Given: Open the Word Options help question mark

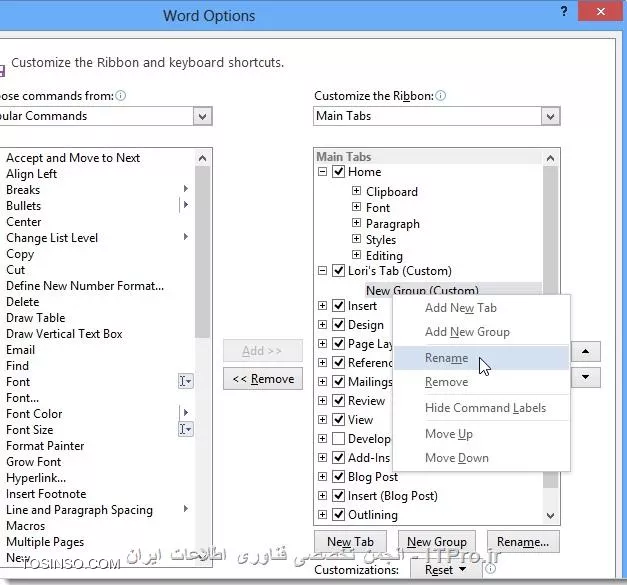Looking at the screenshot, I should click(564, 11).
